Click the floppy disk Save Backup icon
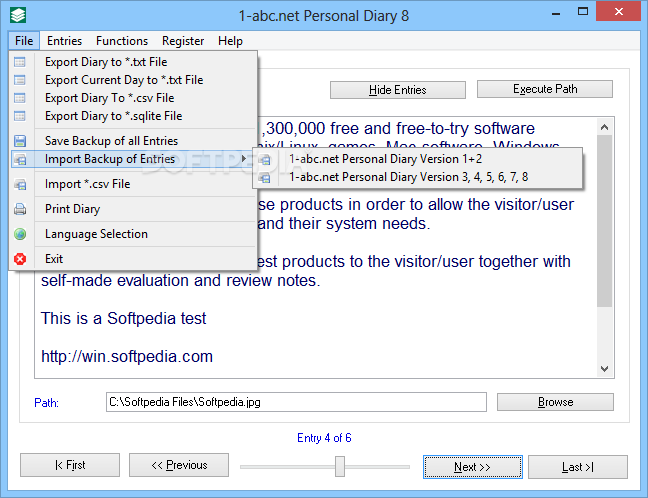The image size is (648, 498). pyautogui.click(x=20, y=141)
